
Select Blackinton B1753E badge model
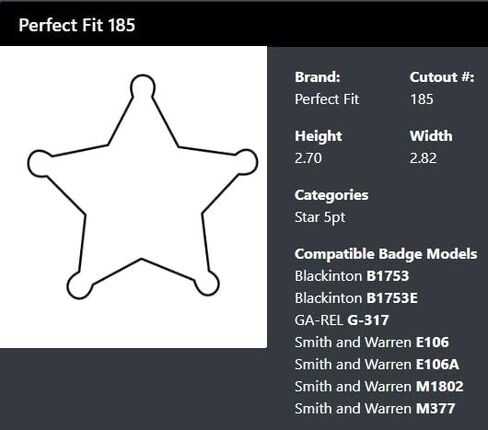(x=356, y=298)
